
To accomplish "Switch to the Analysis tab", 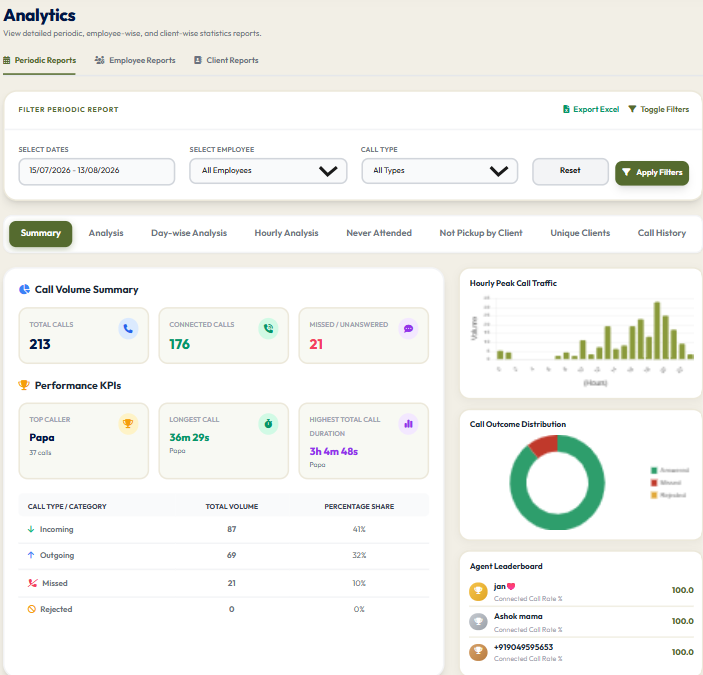I will (x=106, y=233).
